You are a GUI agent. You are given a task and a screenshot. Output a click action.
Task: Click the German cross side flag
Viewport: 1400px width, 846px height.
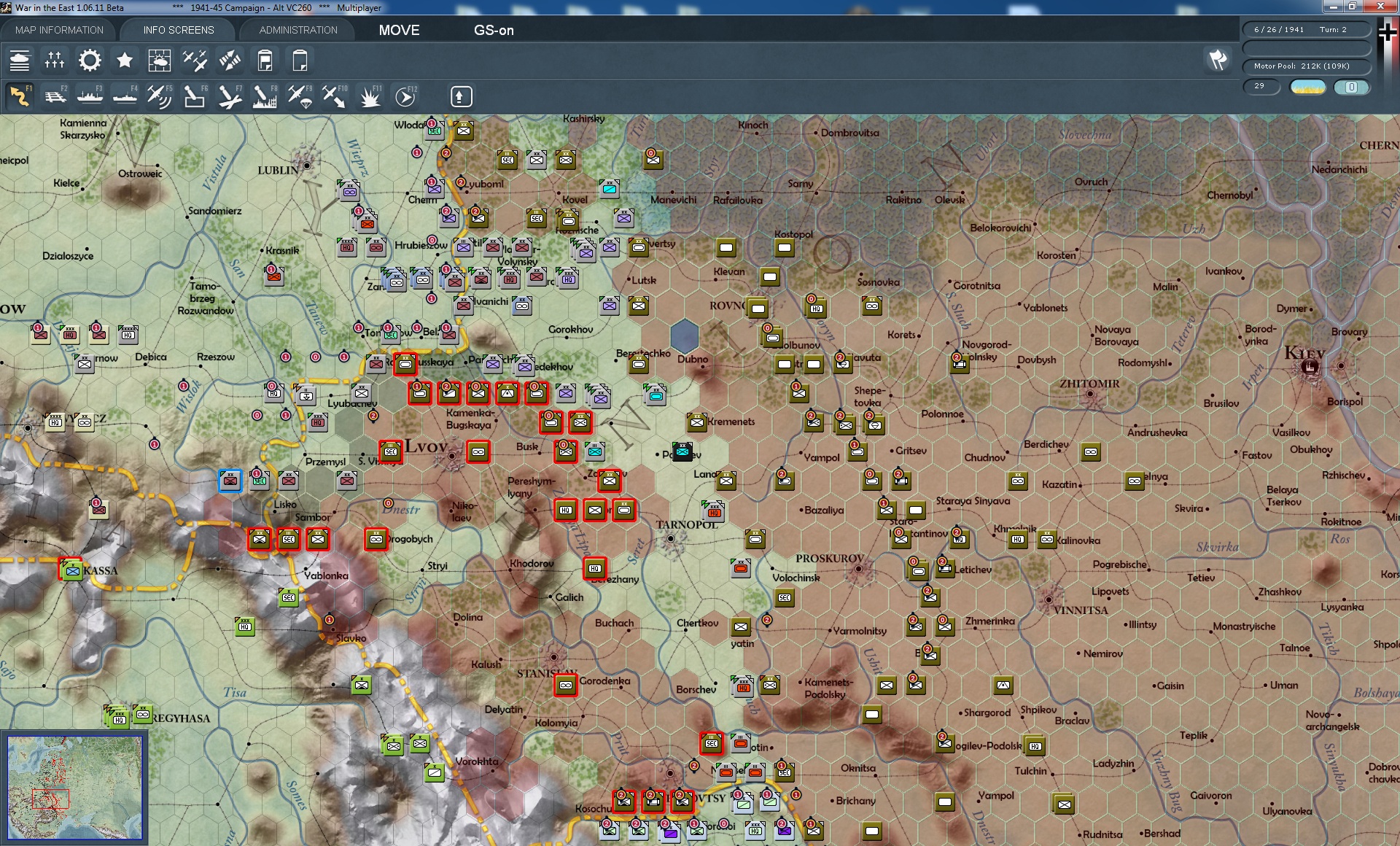pyautogui.click(x=1388, y=31)
